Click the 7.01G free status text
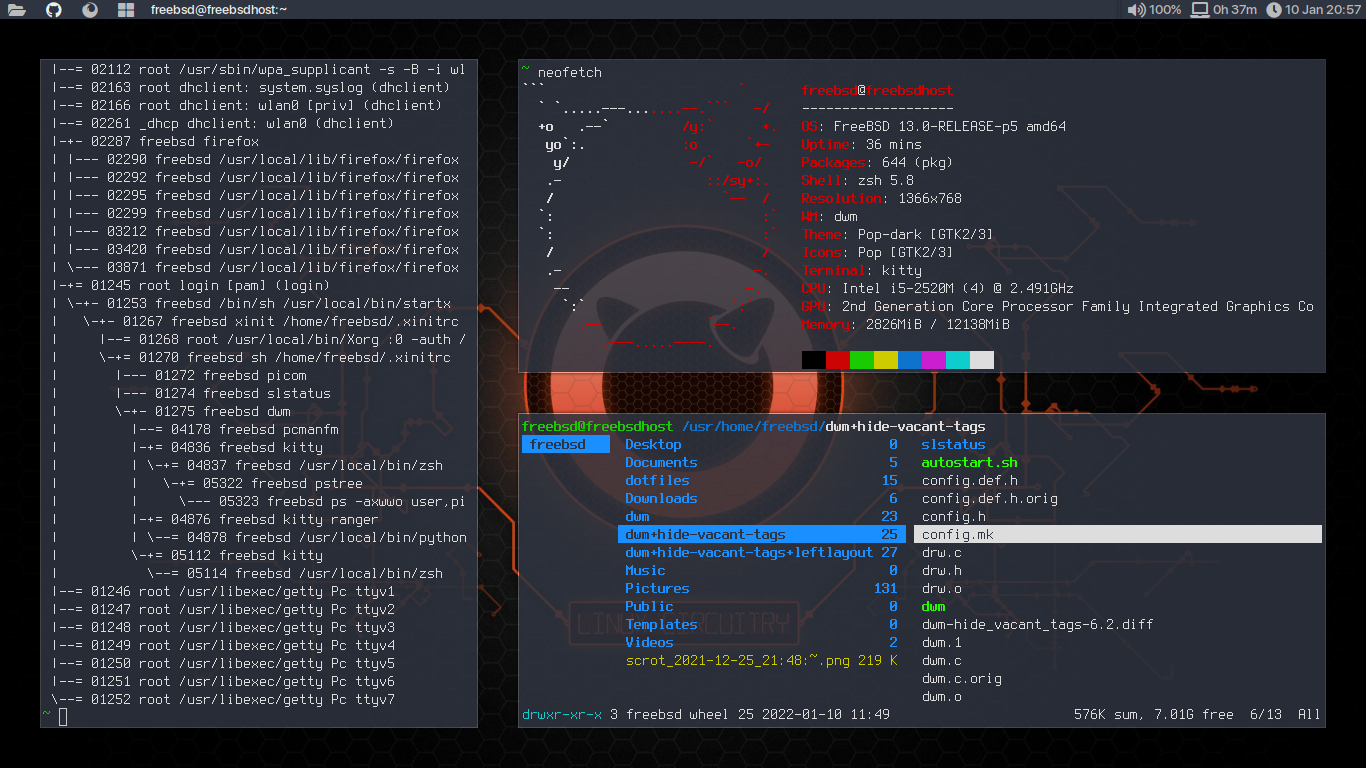Image resolution: width=1366 pixels, height=768 pixels. tap(1194, 715)
